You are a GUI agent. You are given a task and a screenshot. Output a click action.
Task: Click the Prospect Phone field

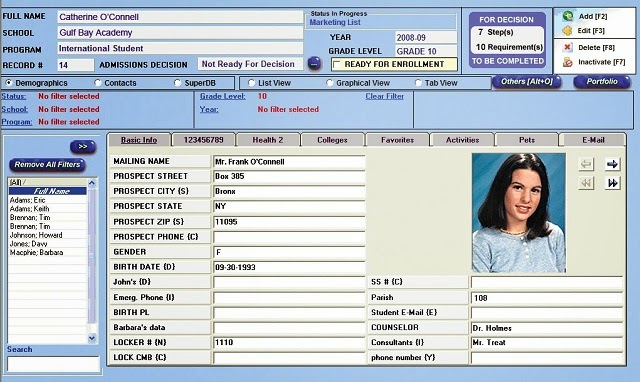(x=289, y=237)
